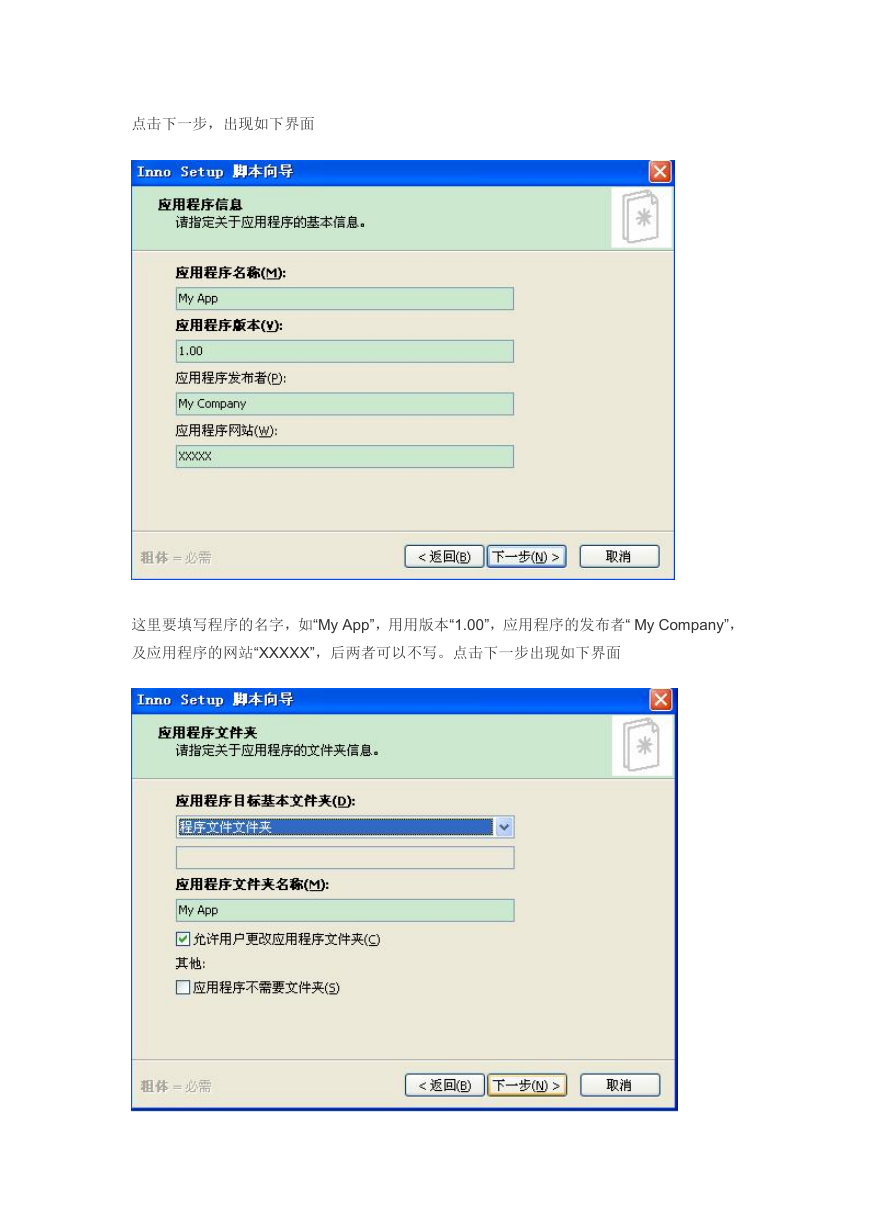Click the 其他: label in second dialog

191,964
